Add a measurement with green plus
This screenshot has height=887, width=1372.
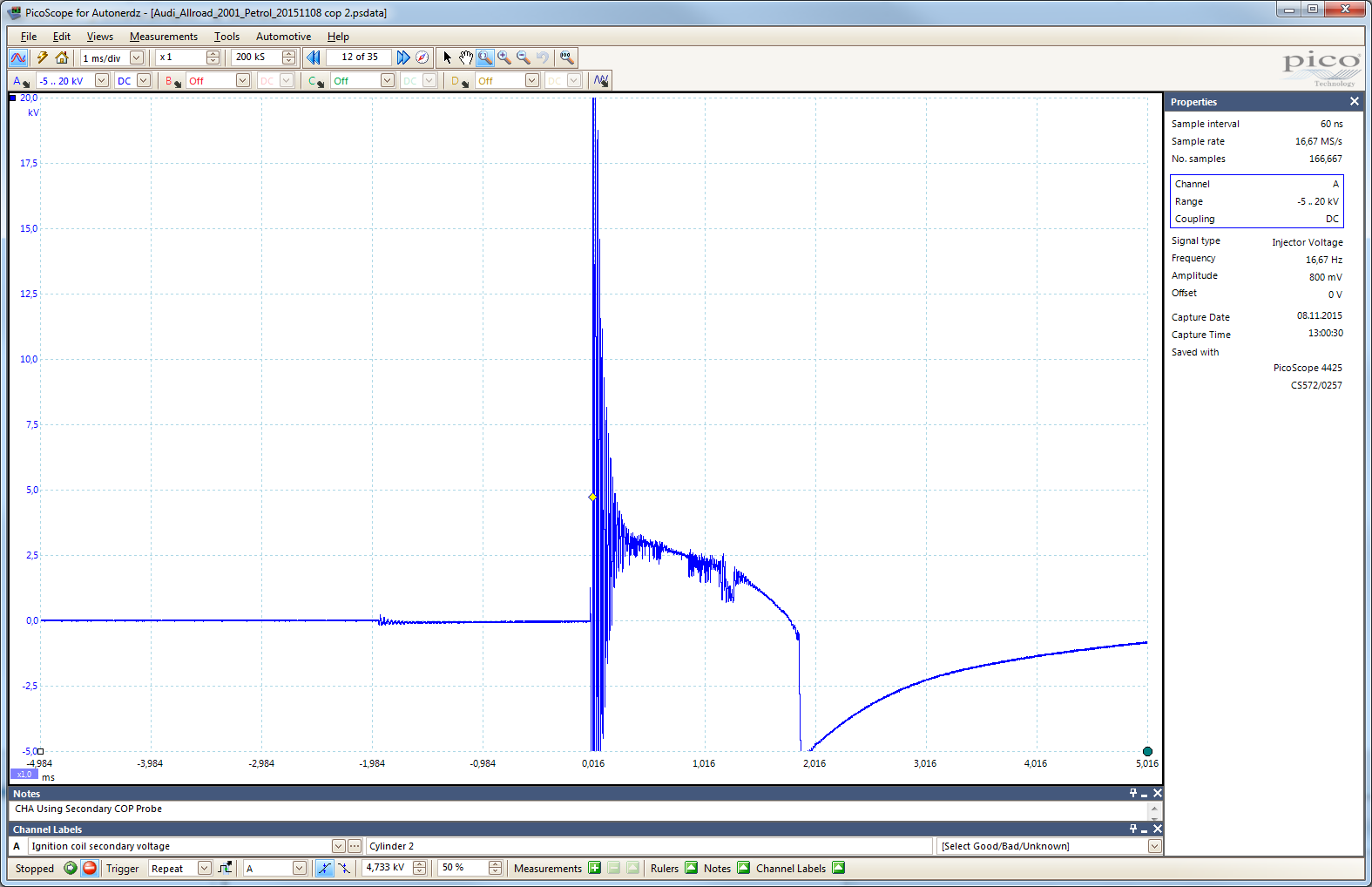pyautogui.click(x=595, y=868)
